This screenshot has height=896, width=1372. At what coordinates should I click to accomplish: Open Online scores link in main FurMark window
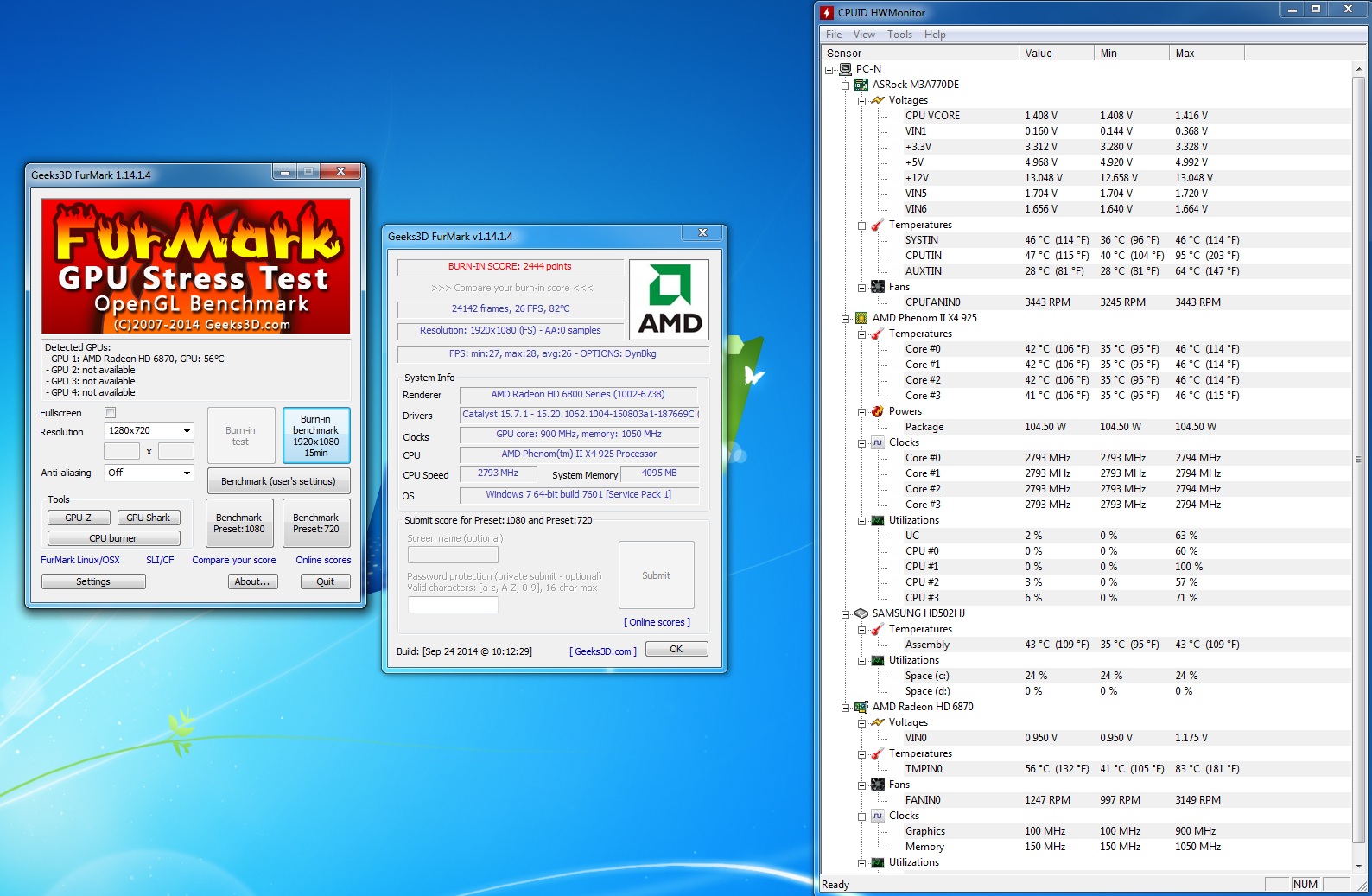[x=323, y=560]
